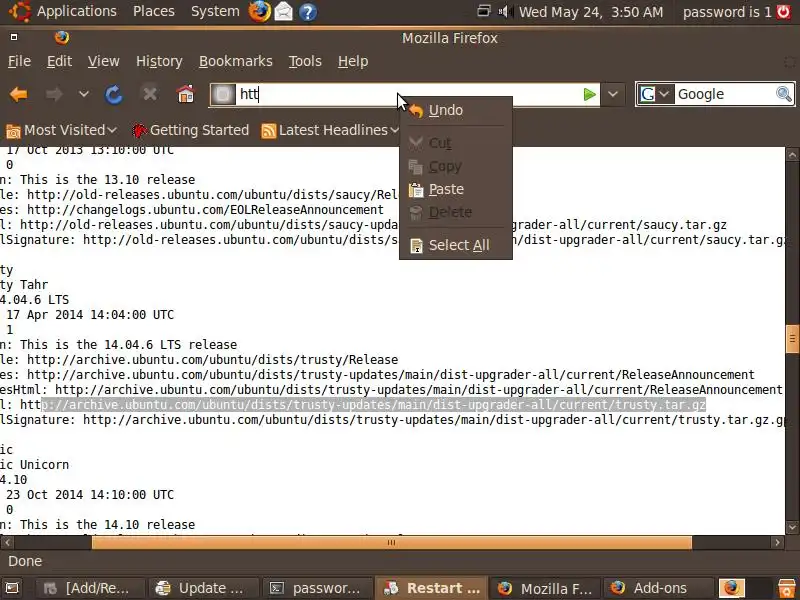Click the forward navigation arrow
Screen dimensions: 800x600
(54, 94)
